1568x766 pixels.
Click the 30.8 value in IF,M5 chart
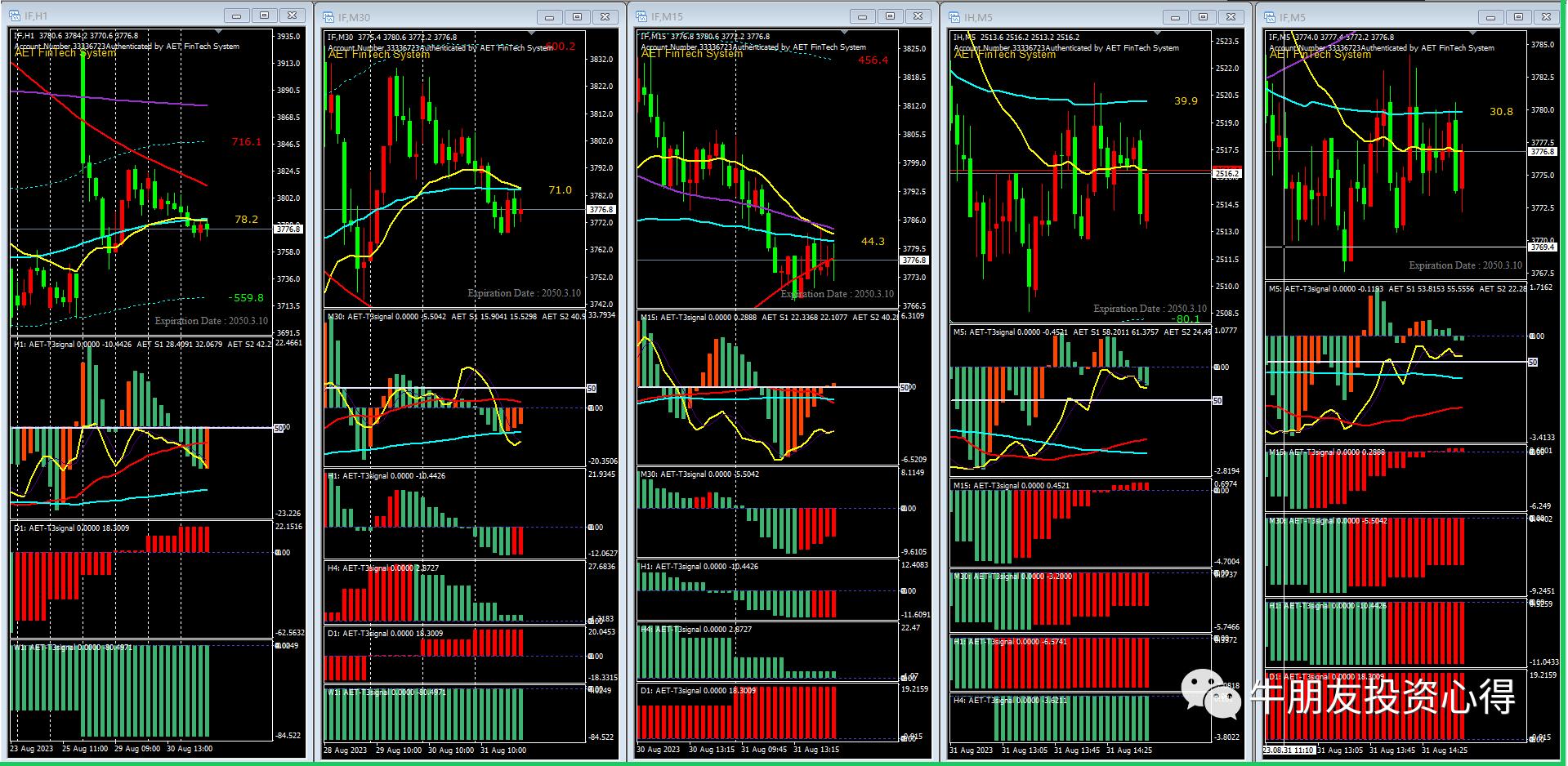point(1501,112)
